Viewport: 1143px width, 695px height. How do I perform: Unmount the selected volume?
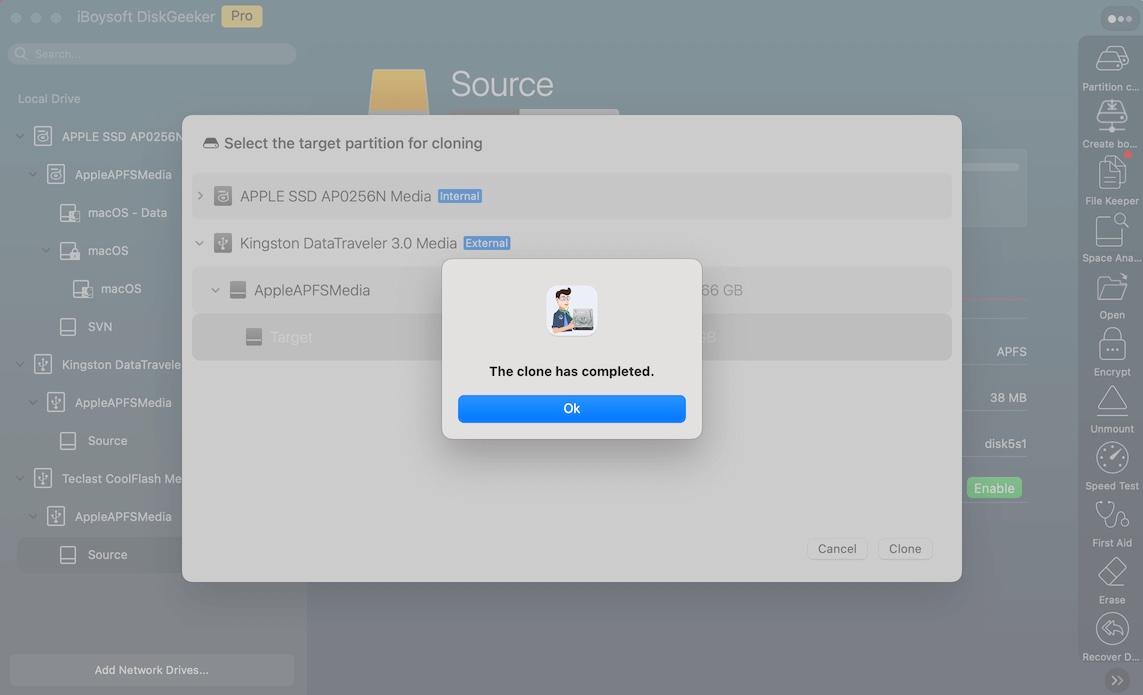click(1111, 401)
